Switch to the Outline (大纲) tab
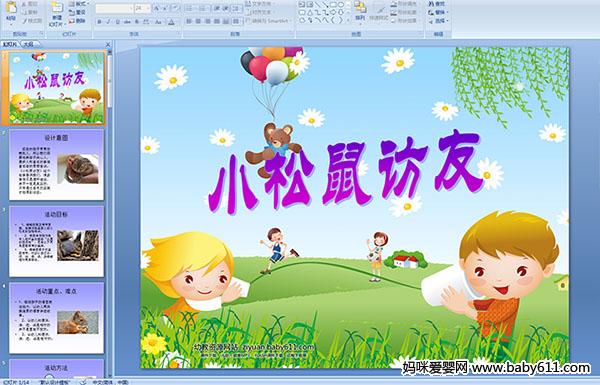The height and width of the screenshot is (385, 600). [29, 44]
